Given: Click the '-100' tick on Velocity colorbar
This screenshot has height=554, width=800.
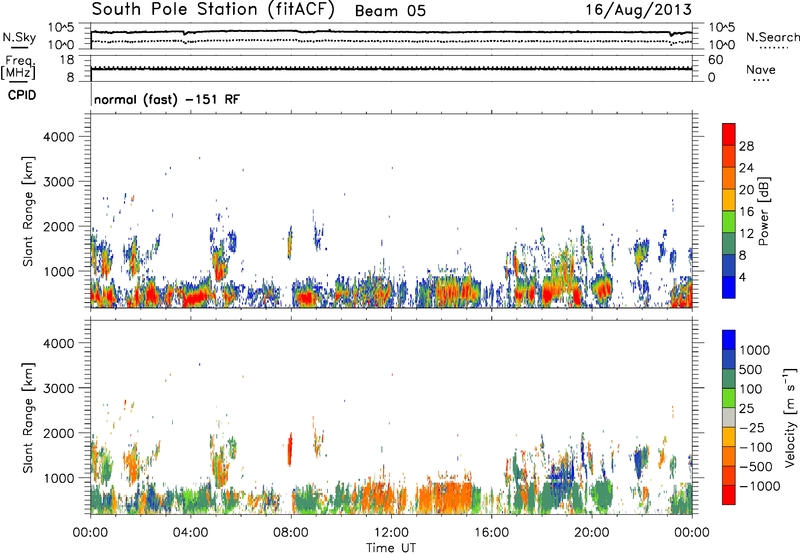Looking at the screenshot, I should coord(756,447).
